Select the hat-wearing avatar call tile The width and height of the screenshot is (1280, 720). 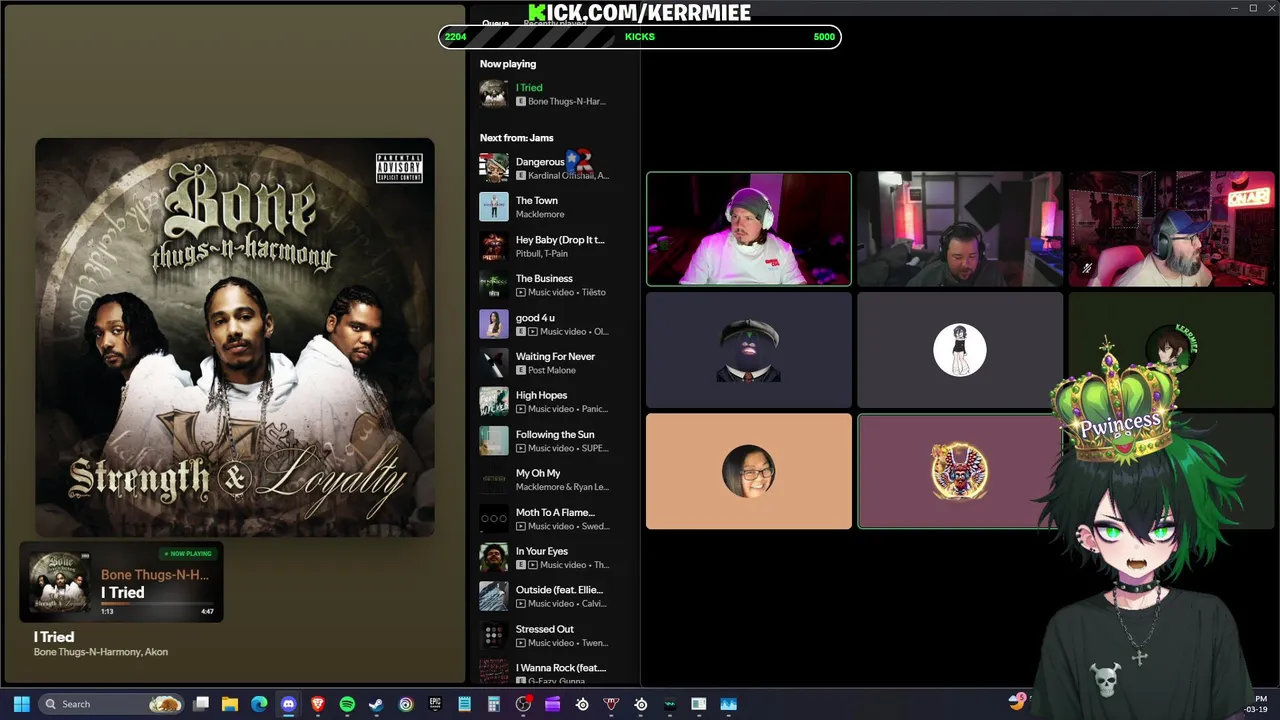click(749, 350)
